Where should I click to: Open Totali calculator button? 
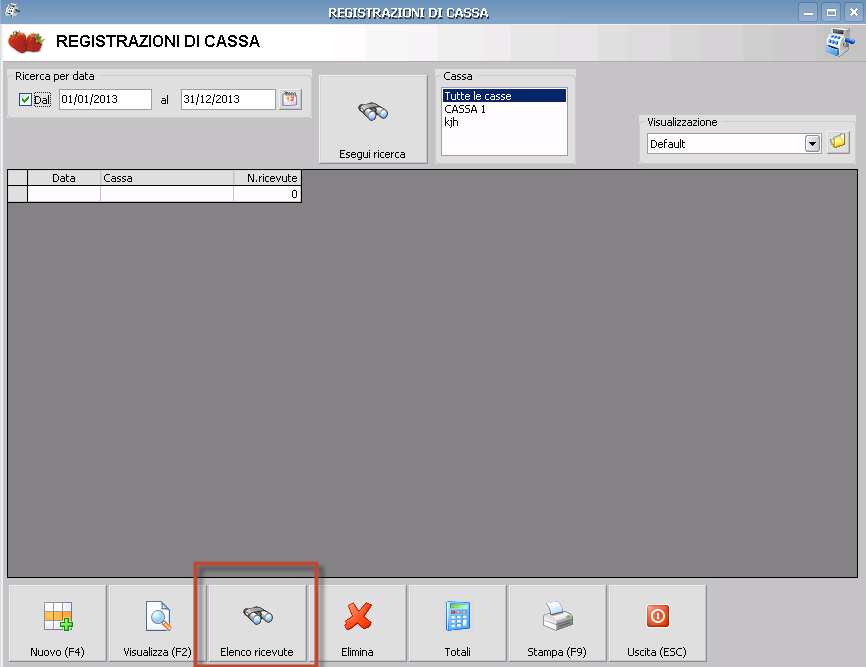[457, 623]
